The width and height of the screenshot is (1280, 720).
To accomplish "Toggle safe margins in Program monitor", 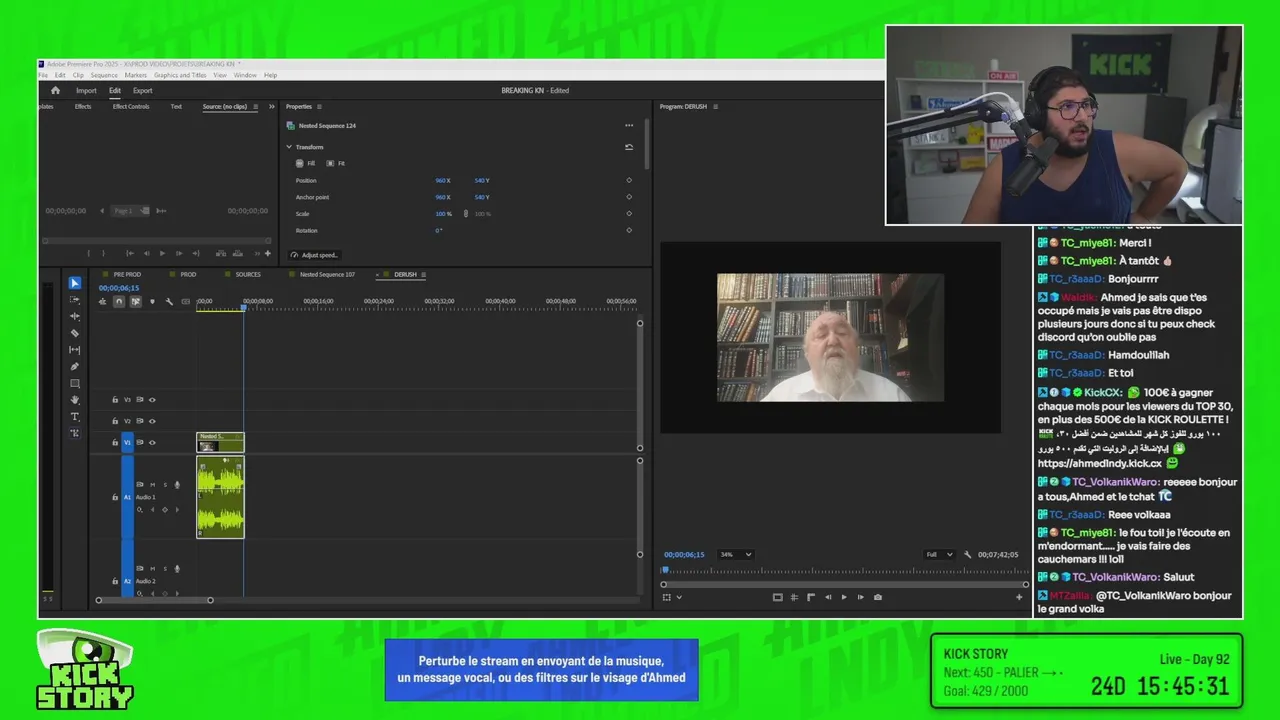I will 777,597.
